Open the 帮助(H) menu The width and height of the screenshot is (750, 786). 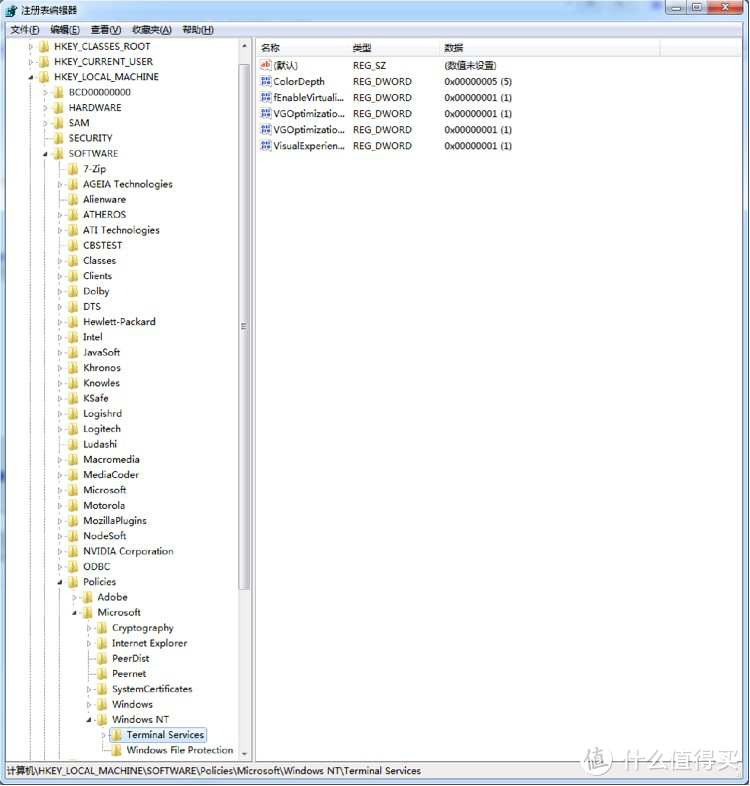tap(197, 30)
